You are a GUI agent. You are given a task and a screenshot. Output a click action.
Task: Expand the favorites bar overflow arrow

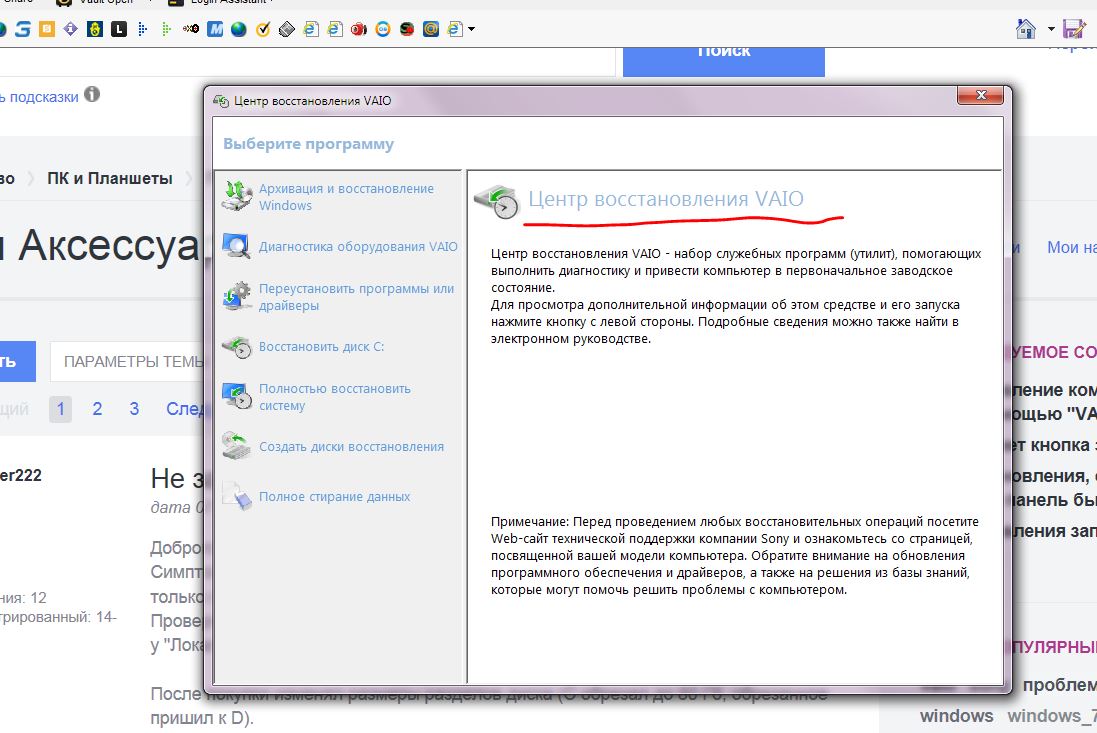point(471,30)
